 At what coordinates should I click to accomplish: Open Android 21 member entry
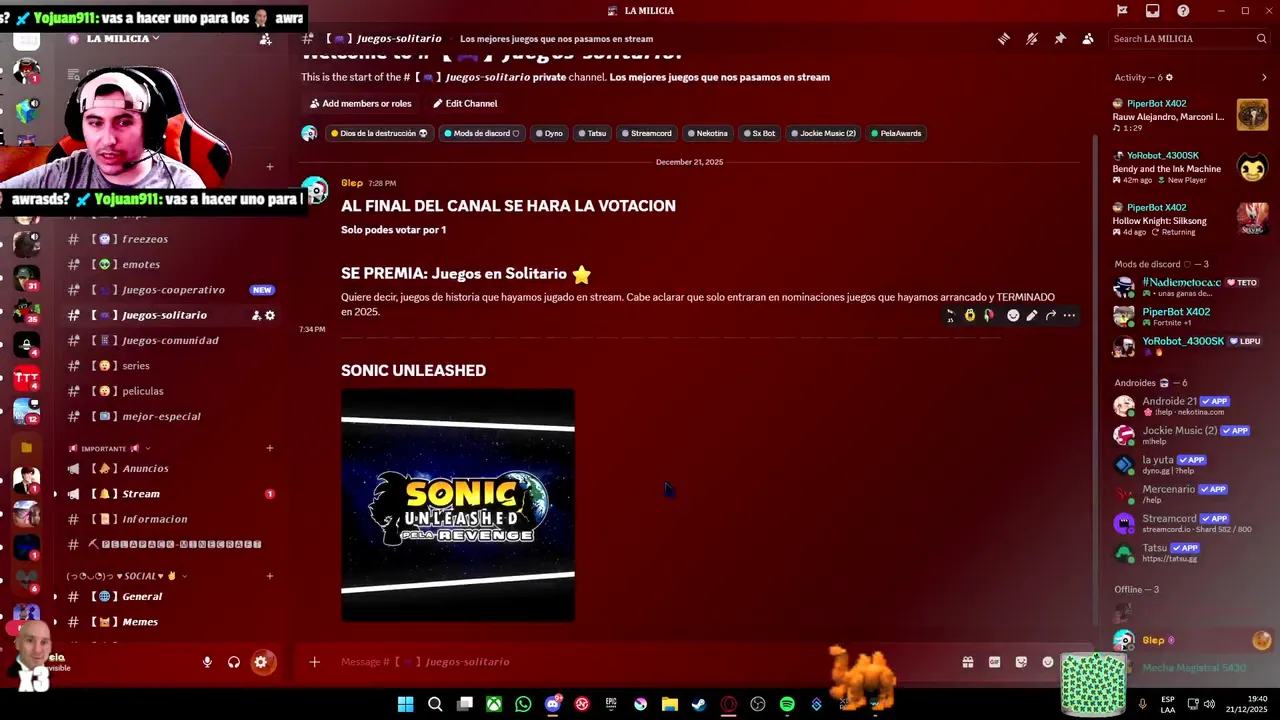[1190, 406]
